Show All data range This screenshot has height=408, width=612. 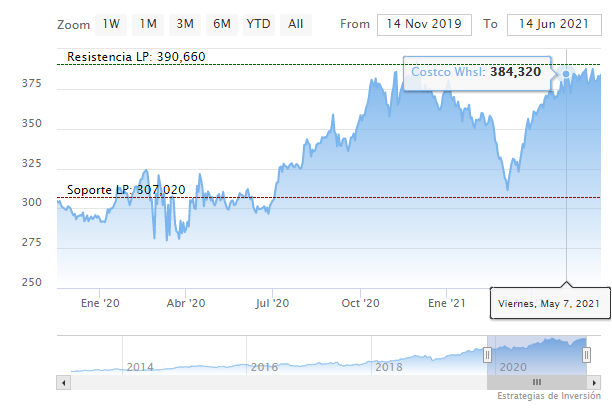(295, 23)
